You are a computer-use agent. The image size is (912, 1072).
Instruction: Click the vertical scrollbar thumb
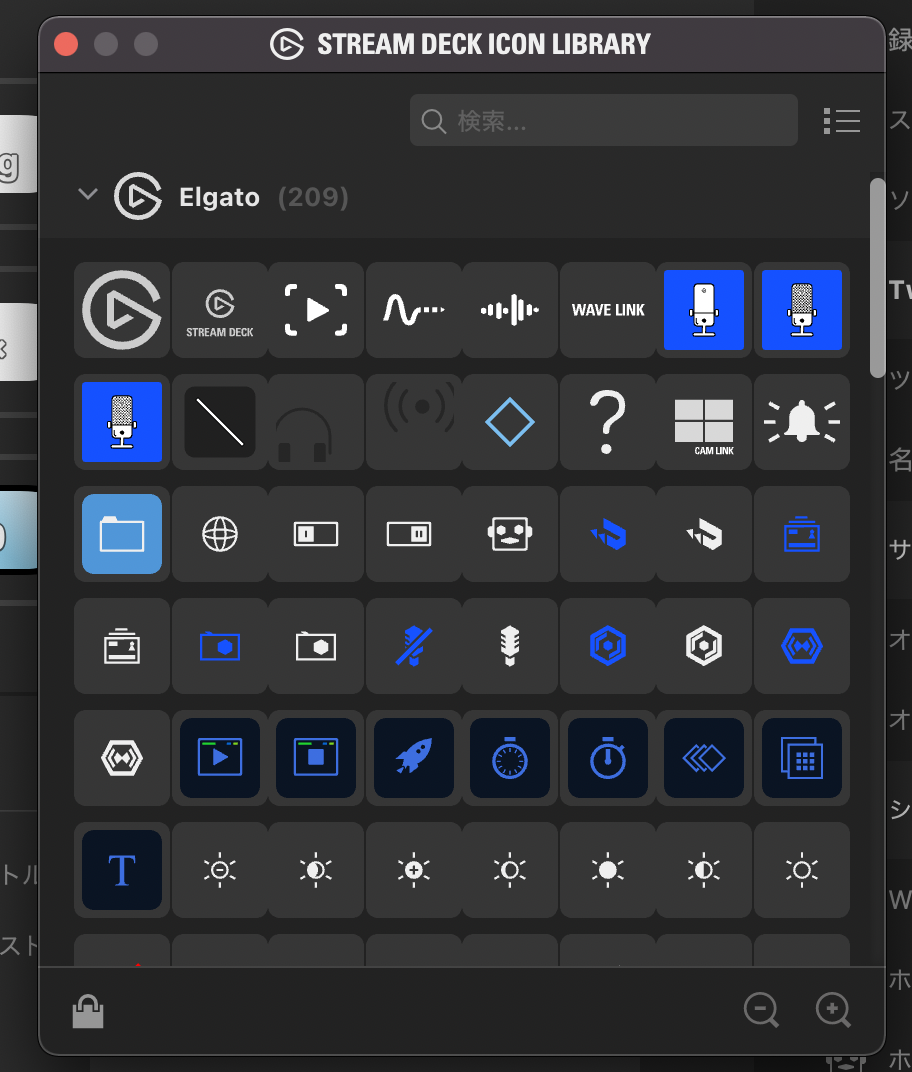tap(877, 275)
